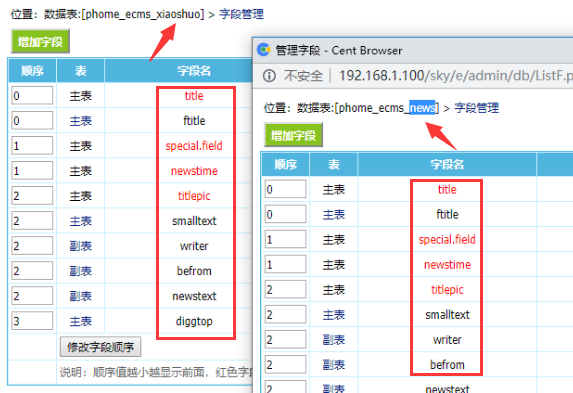Click order field of newstext row, xiaoshuo window
The height and width of the screenshot is (393, 573).
pos(32,296)
